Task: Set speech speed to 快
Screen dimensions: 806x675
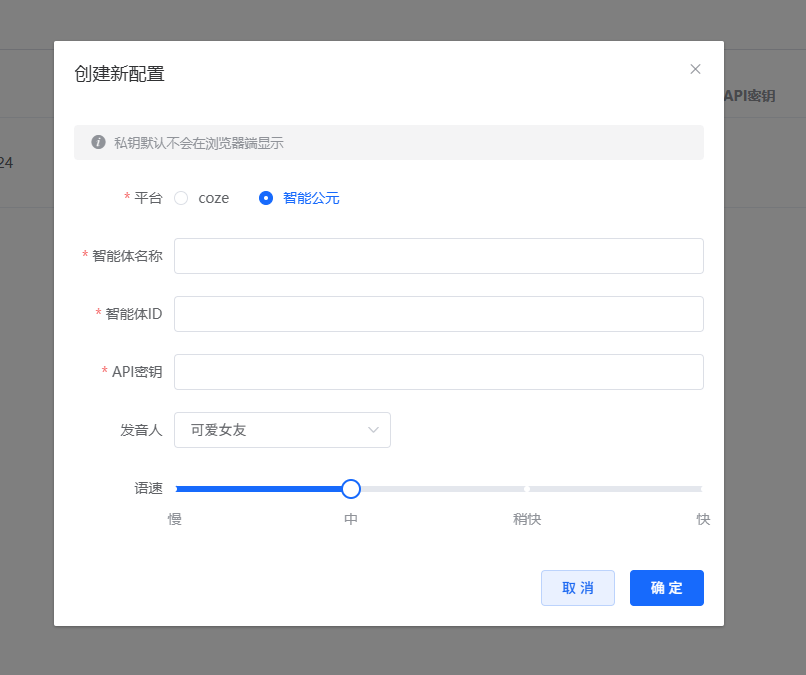Action: click(701, 488)
